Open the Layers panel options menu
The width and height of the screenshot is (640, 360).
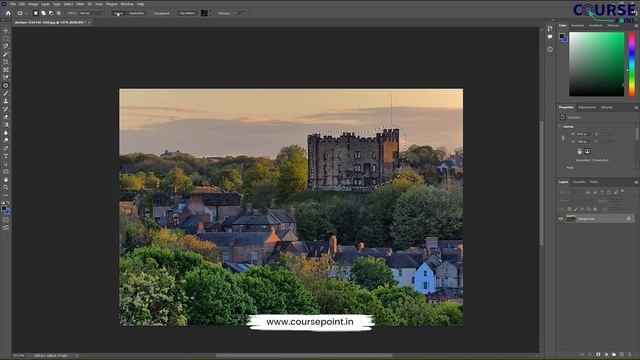point(636,182)
